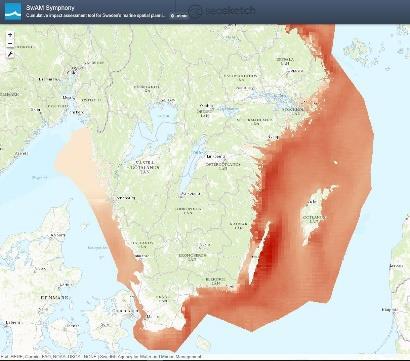Click the pale orange Skagerrak impact area
Viewport: 410px width, 361px height.
(x=77, y=160)
